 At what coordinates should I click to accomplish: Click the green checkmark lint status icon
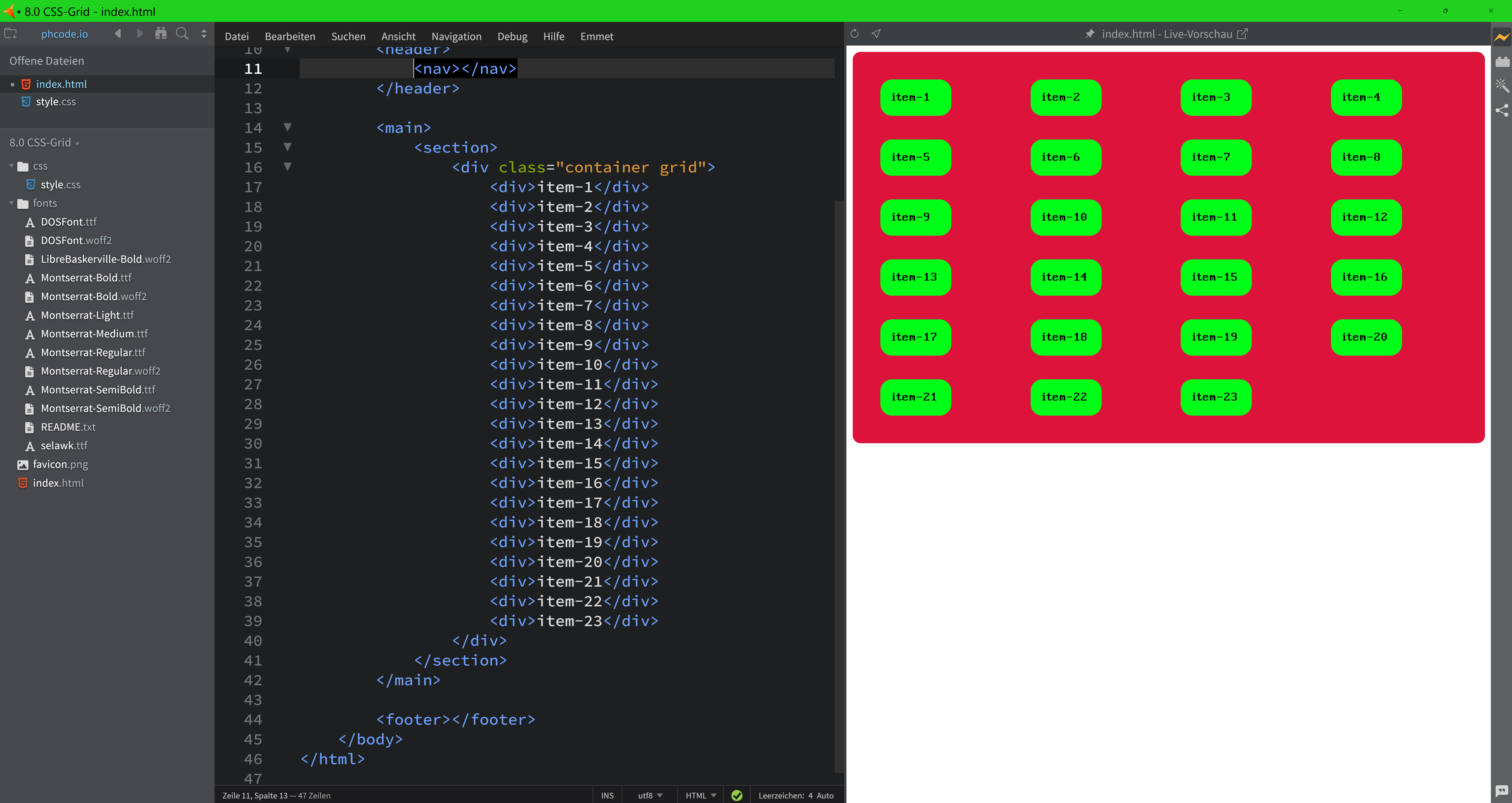tap(737, 795)
